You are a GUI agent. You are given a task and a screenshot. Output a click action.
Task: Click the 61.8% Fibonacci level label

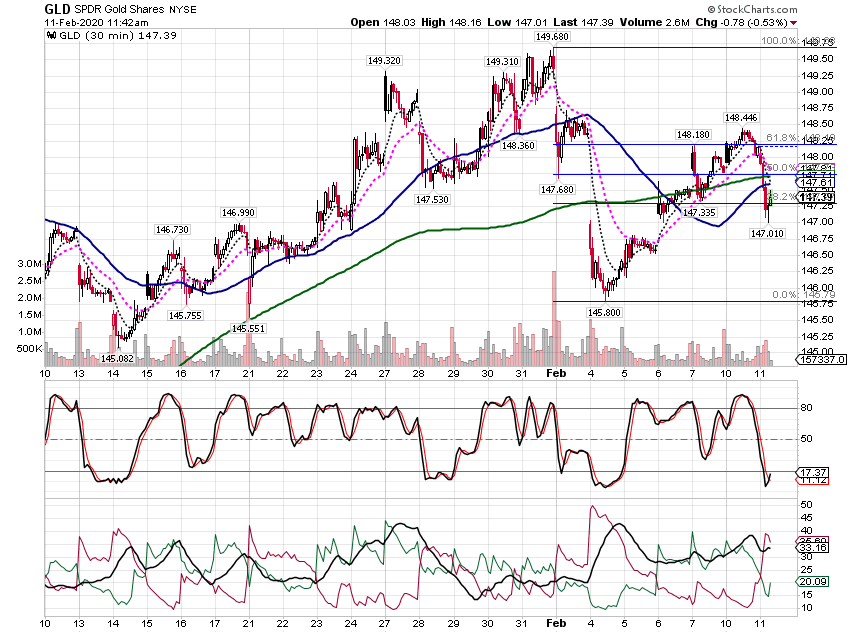(x=782, y=138)
